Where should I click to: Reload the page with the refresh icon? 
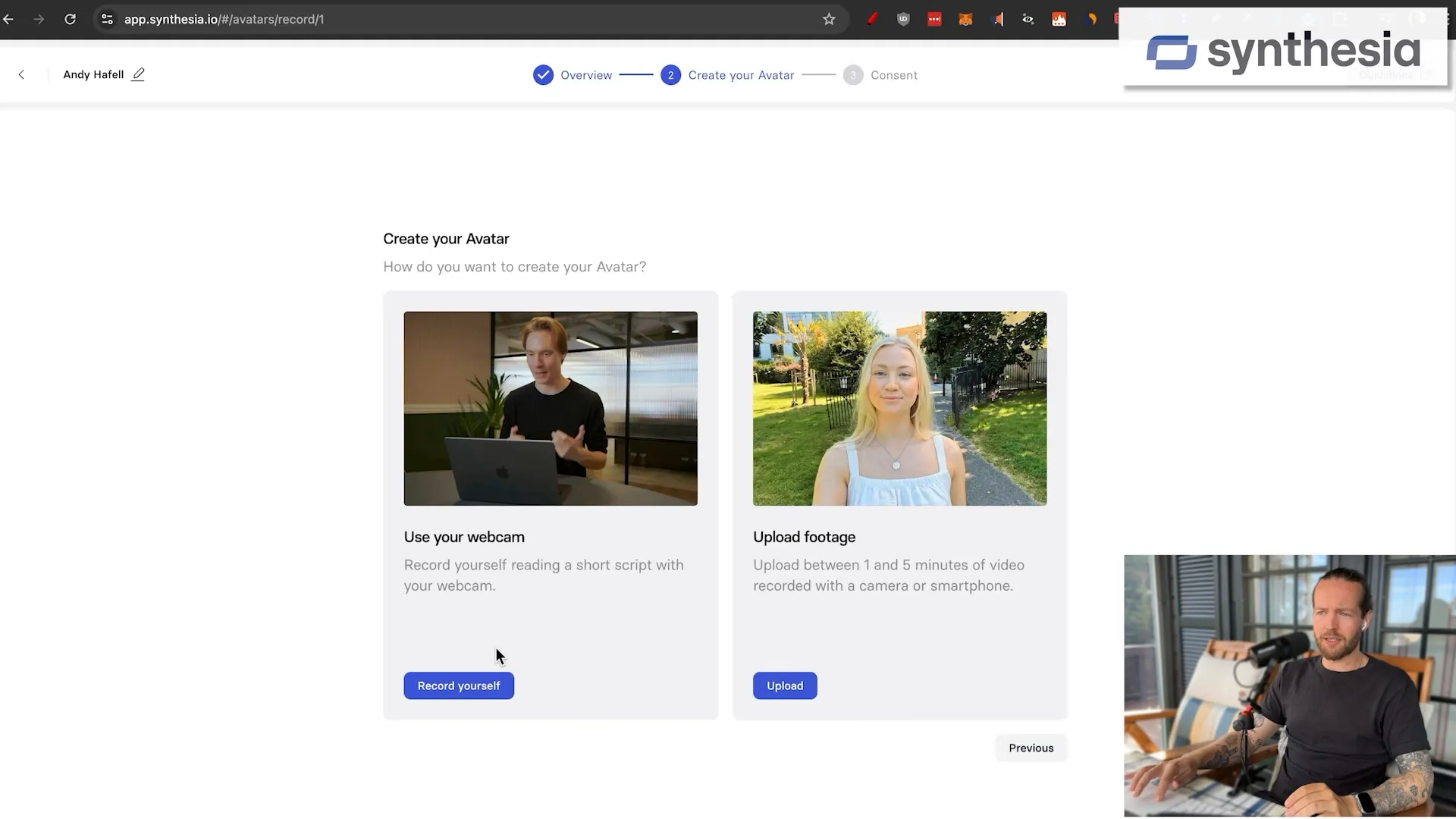(x=70, y=19)
